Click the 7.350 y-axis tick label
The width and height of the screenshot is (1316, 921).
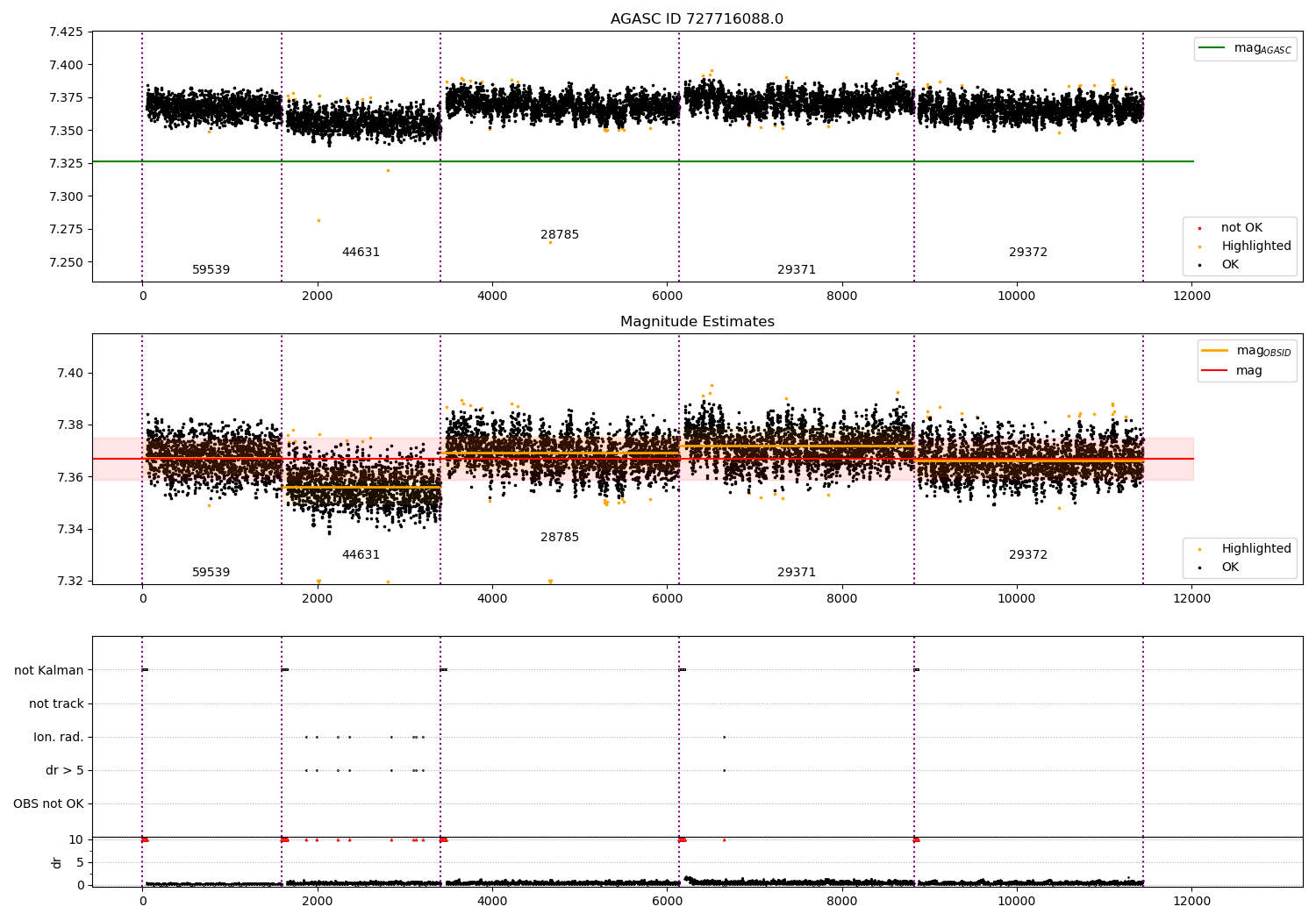click(x=66, y=131)
